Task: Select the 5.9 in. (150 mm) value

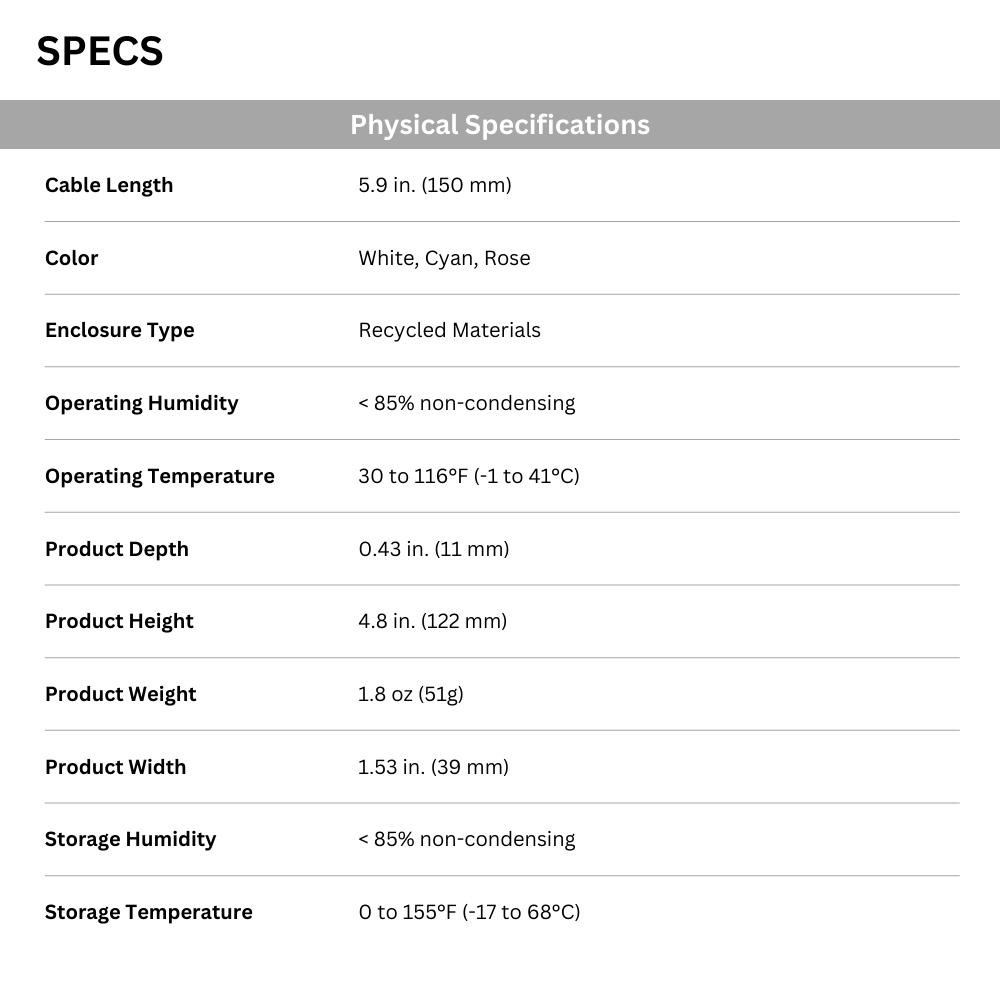Action: 435,185
